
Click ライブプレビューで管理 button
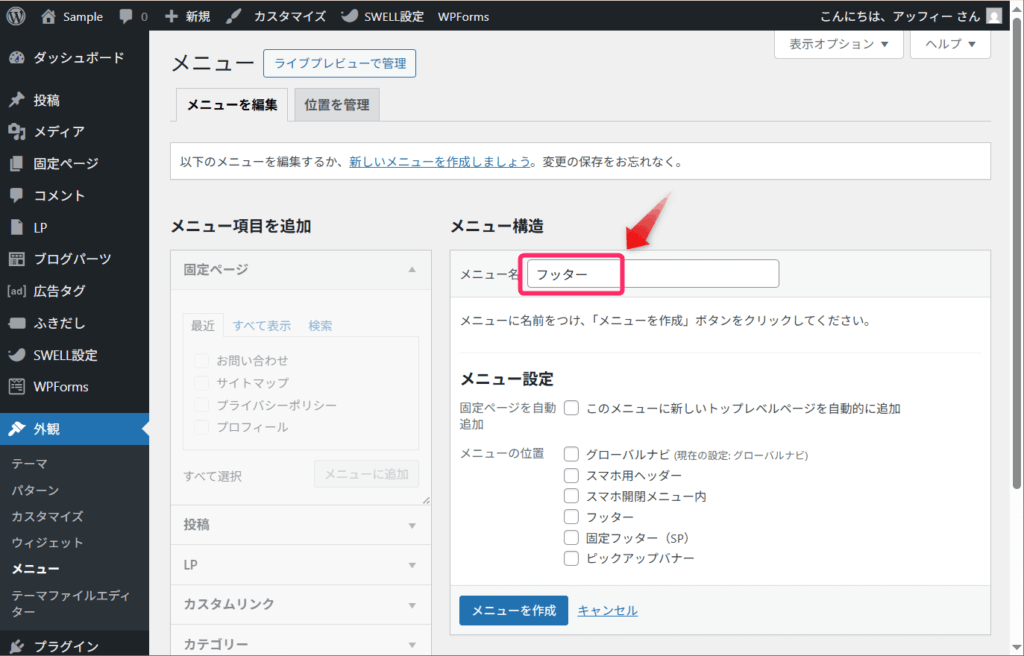(x=340, y=63)
